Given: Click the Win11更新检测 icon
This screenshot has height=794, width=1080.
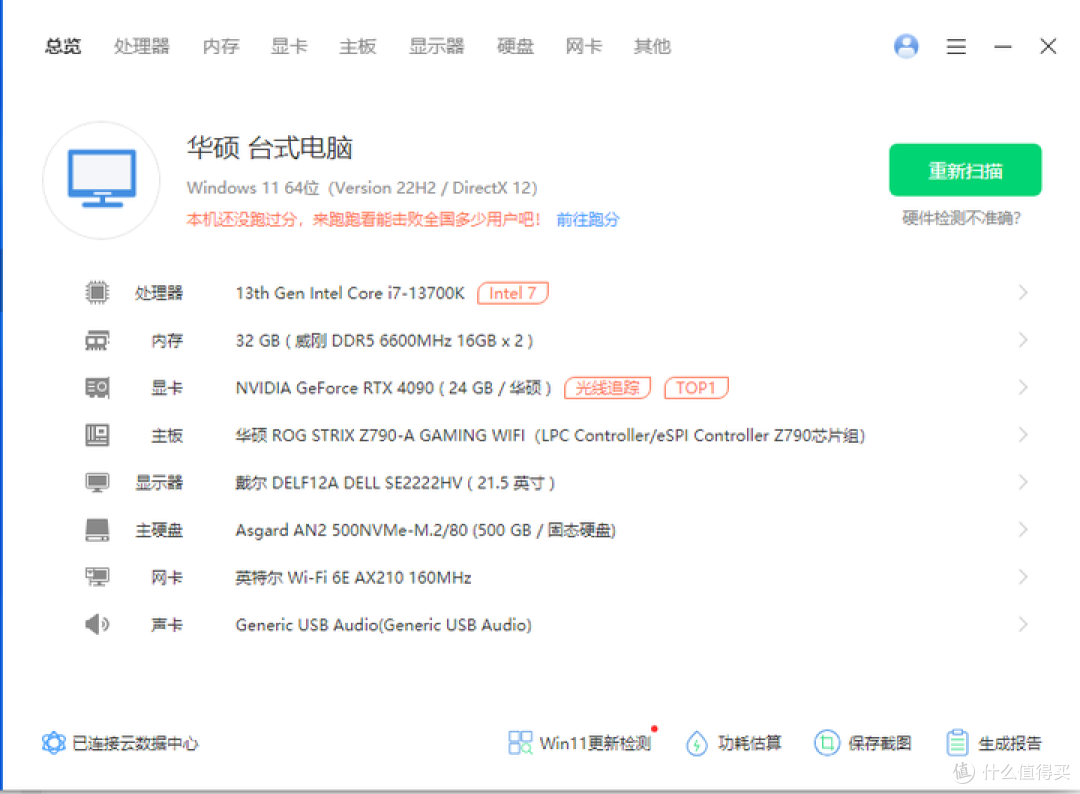Looking at the screenshot, I should (520, 743).
